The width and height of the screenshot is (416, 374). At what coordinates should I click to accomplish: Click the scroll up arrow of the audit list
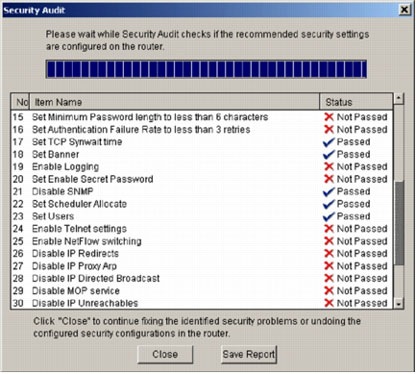pyautogui.click(x=399, y=98)
